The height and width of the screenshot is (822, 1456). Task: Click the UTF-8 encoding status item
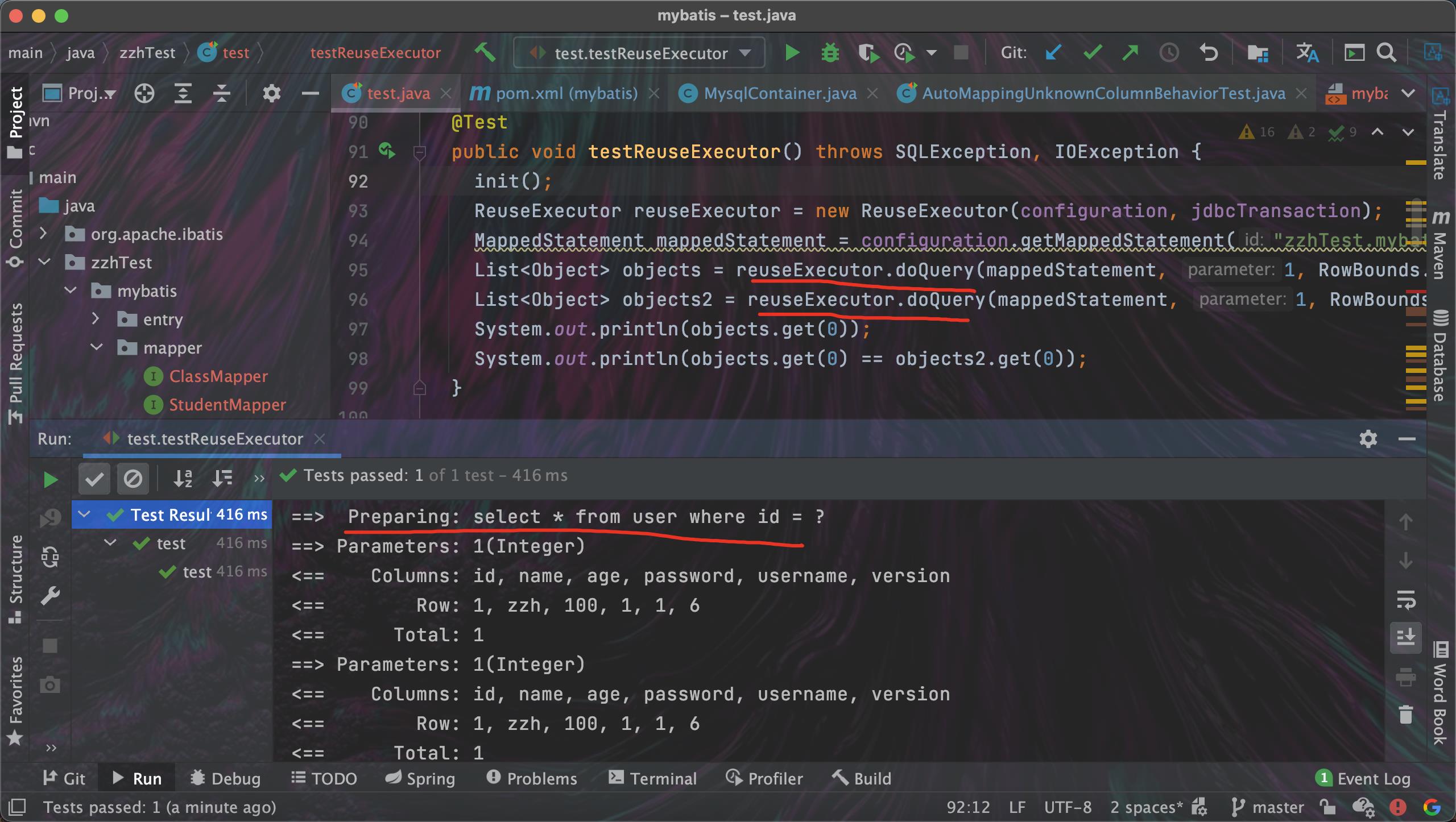pyautogui.click(x=1068, y=807)
